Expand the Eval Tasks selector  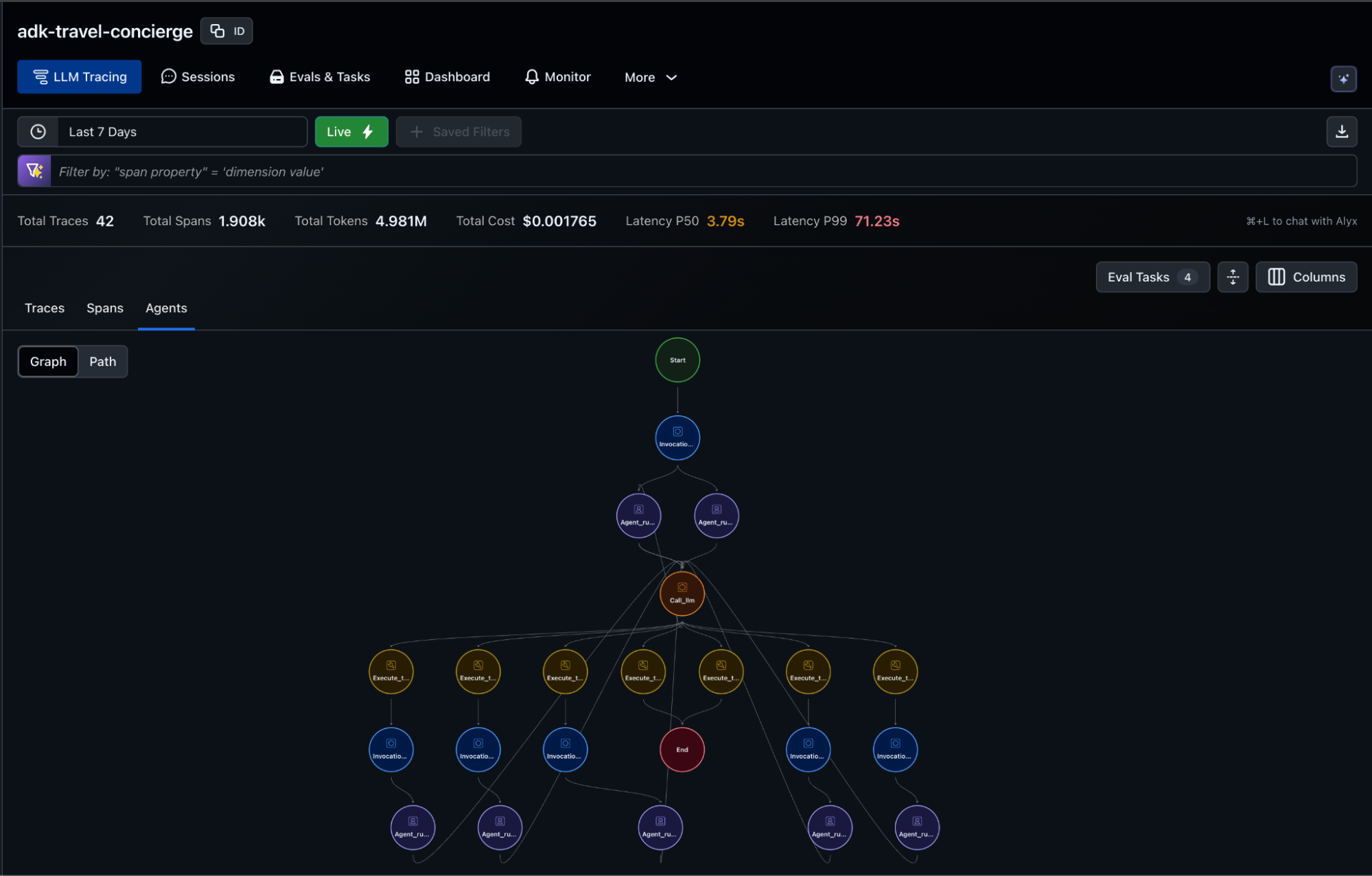tap(1152, 277)
